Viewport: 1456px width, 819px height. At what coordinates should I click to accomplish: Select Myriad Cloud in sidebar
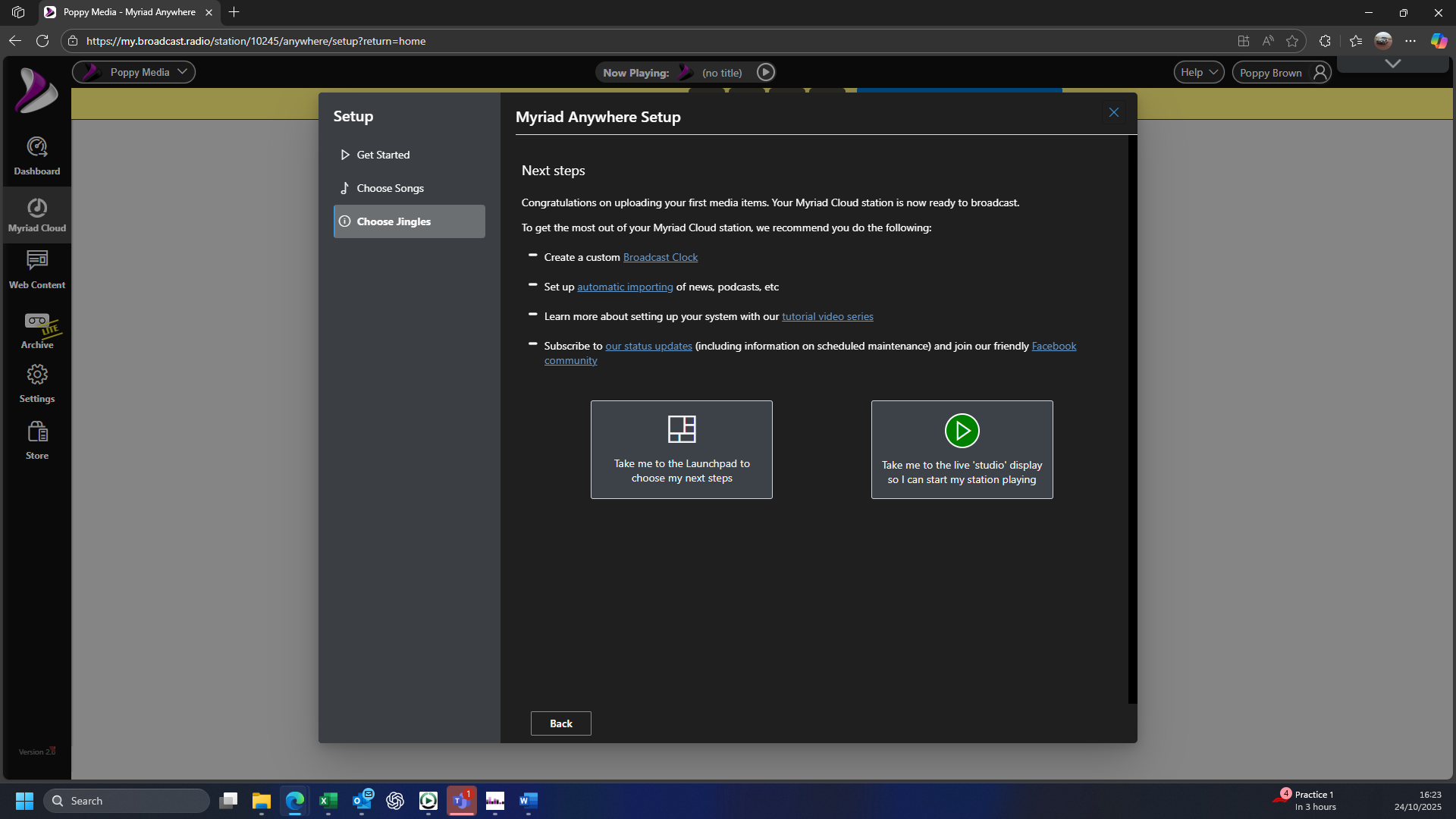click(x=36, y=215)
